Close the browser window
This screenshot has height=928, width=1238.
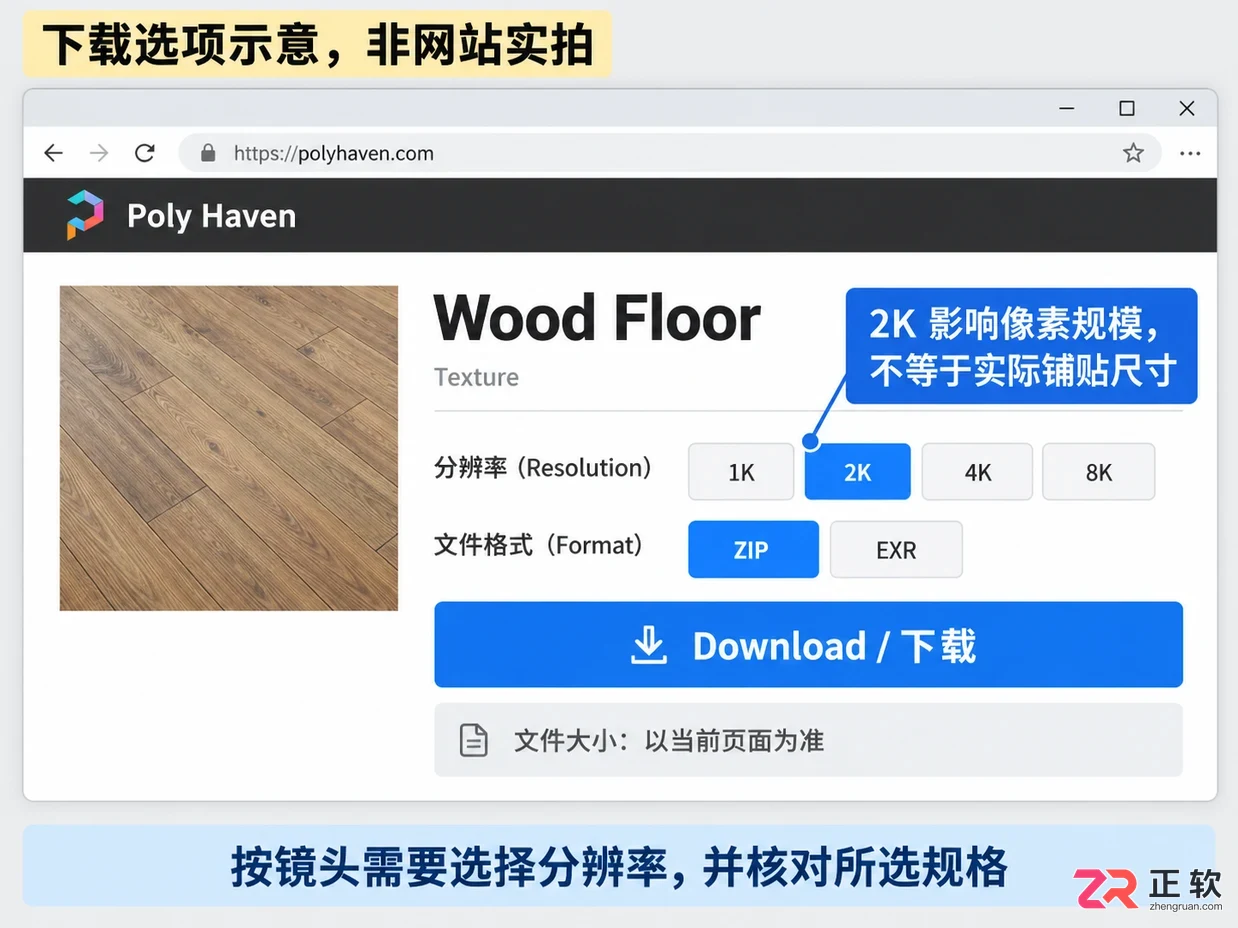pos(1187,108)
